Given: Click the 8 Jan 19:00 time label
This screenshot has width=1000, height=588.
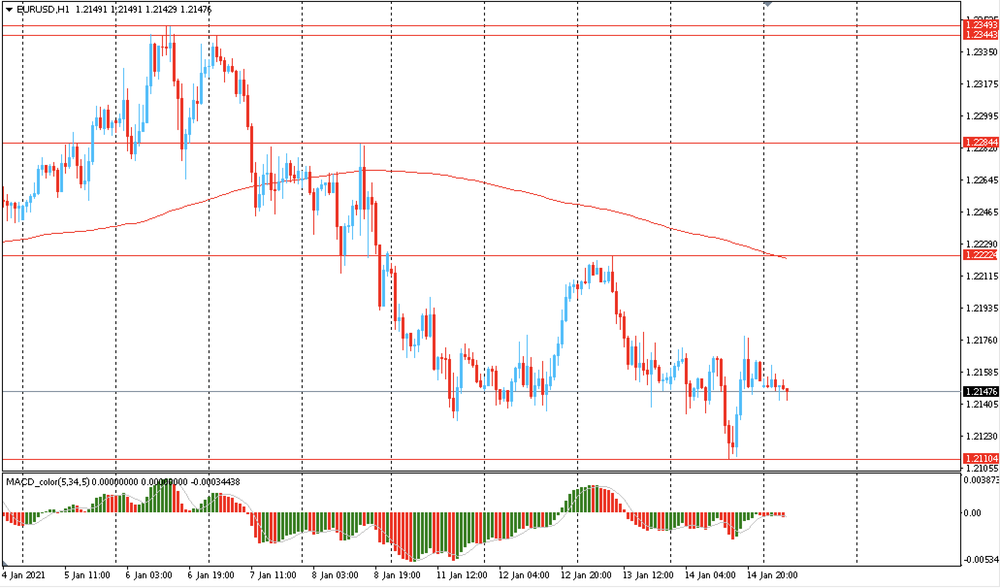Looking at the screenshot, I should [397, 575].
